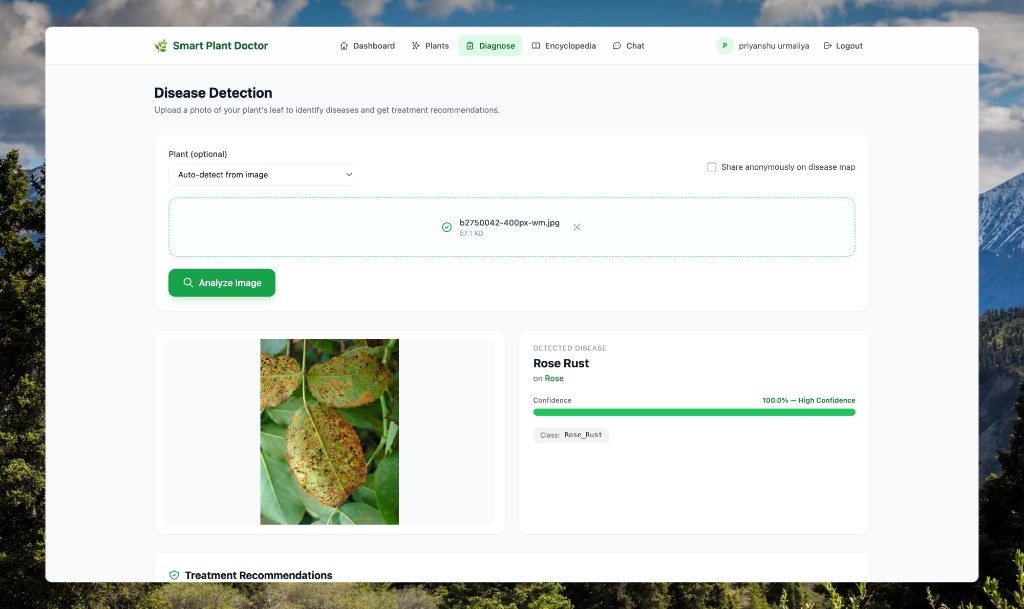Click the Rose Rust disease heading
Image resolution: width=1024 pixels, height=609 pixels.
(x=561, y=364)
